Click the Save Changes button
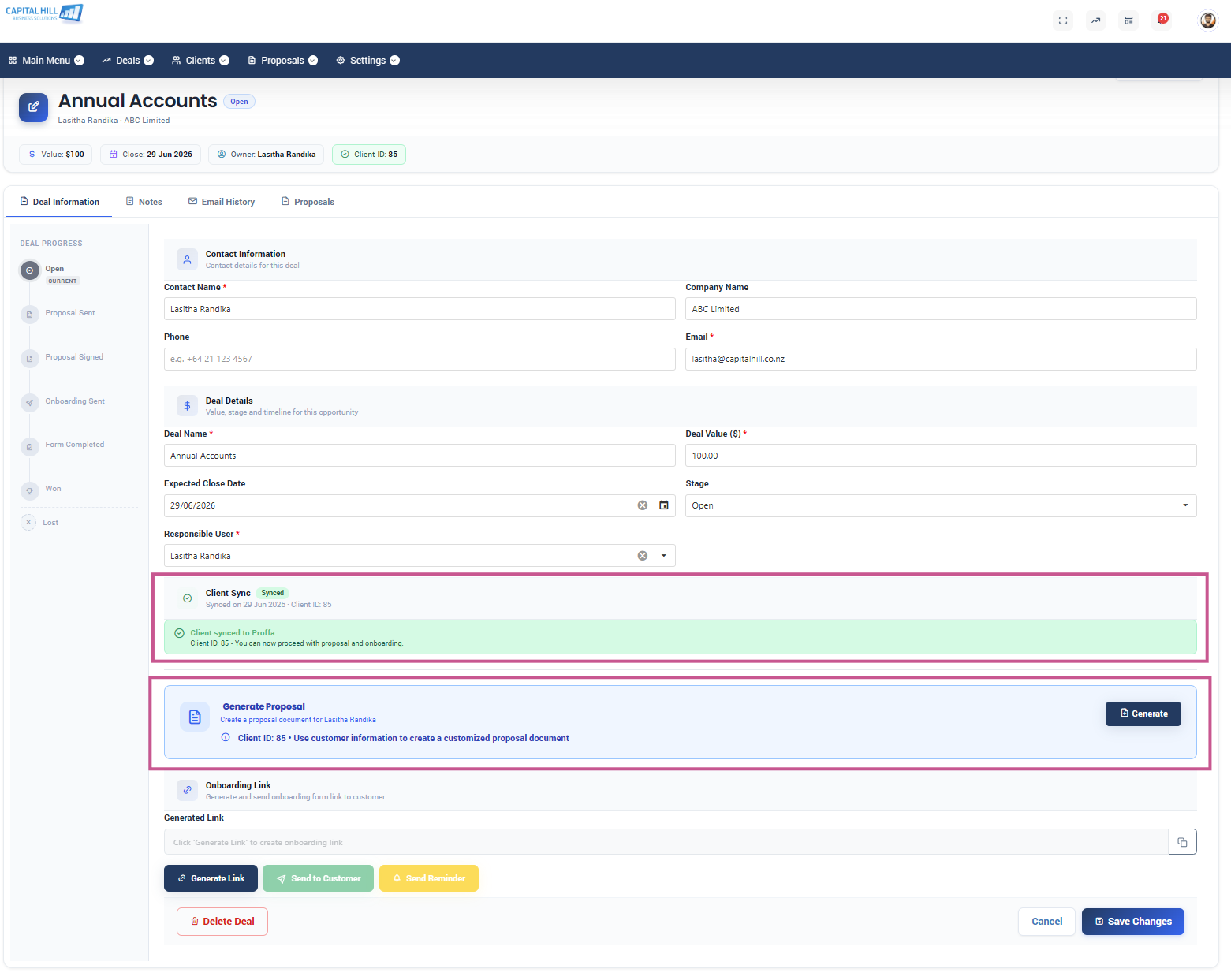 click(x=1133, y=922)
